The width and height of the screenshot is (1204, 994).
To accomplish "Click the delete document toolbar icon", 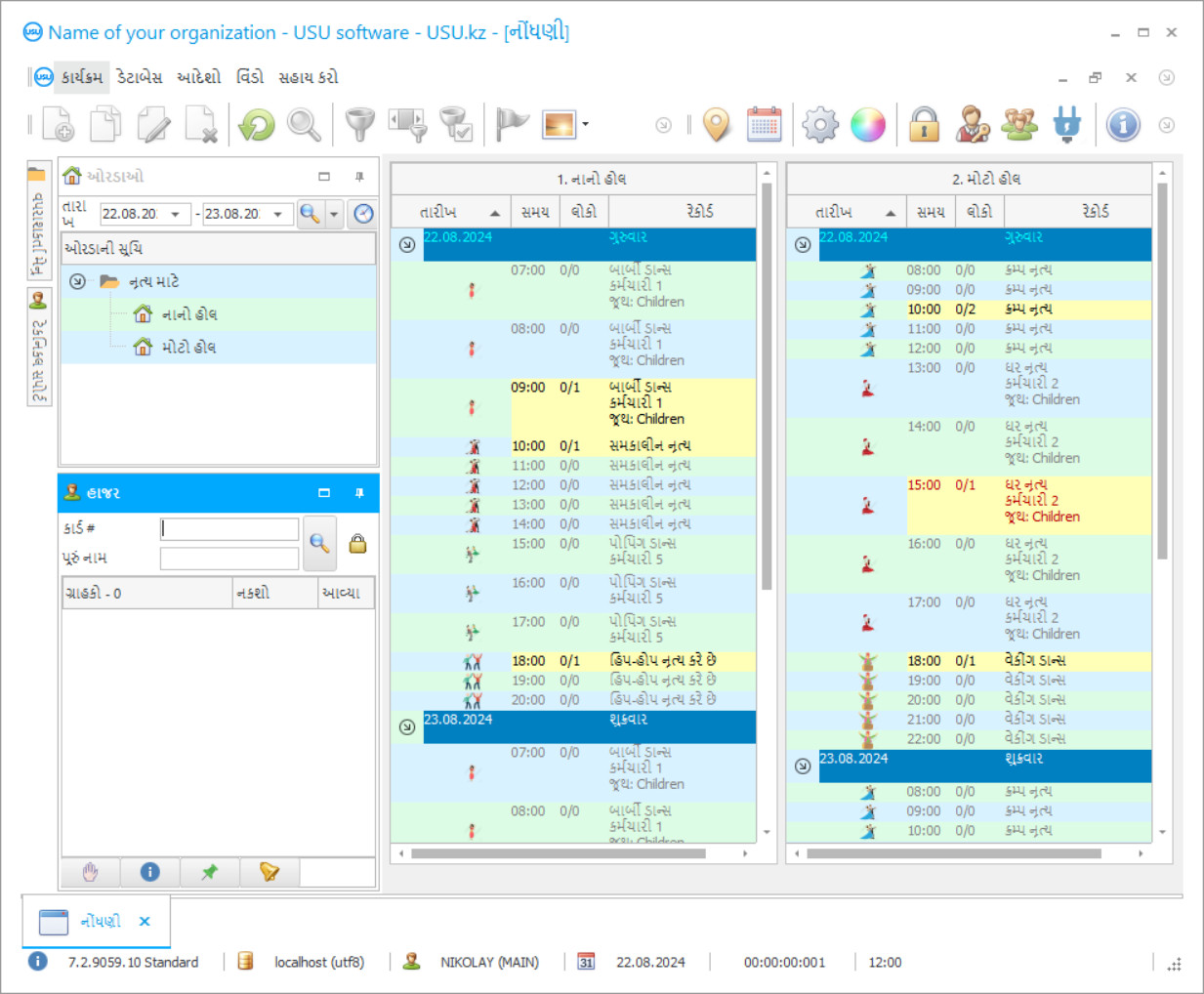I will 201,125.
